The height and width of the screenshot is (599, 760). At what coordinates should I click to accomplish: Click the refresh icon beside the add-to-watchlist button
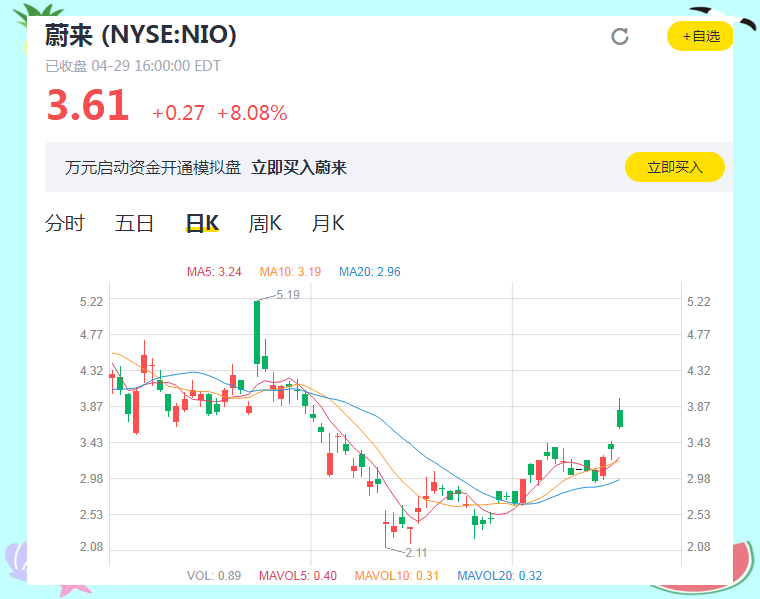point(619,36)
